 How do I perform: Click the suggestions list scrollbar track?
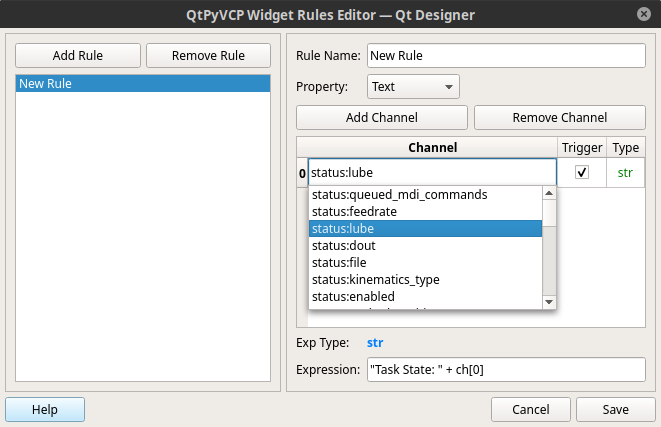[549, 261]
